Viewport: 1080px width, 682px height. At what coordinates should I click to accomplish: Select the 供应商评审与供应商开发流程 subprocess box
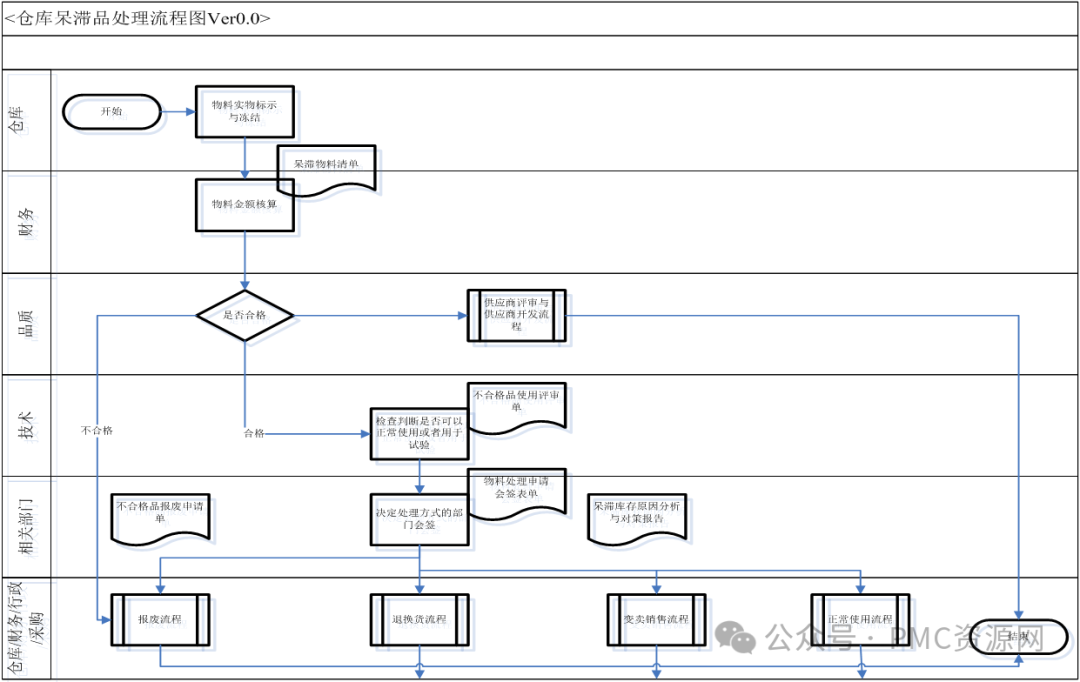tap(516, 315)
